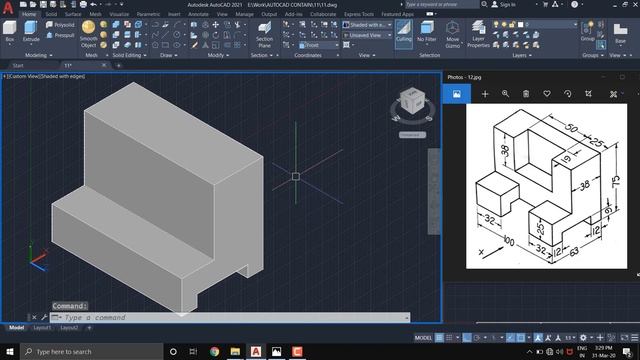Expand the Layers panel
Screen dimensions: 640x360
(522, 55)
